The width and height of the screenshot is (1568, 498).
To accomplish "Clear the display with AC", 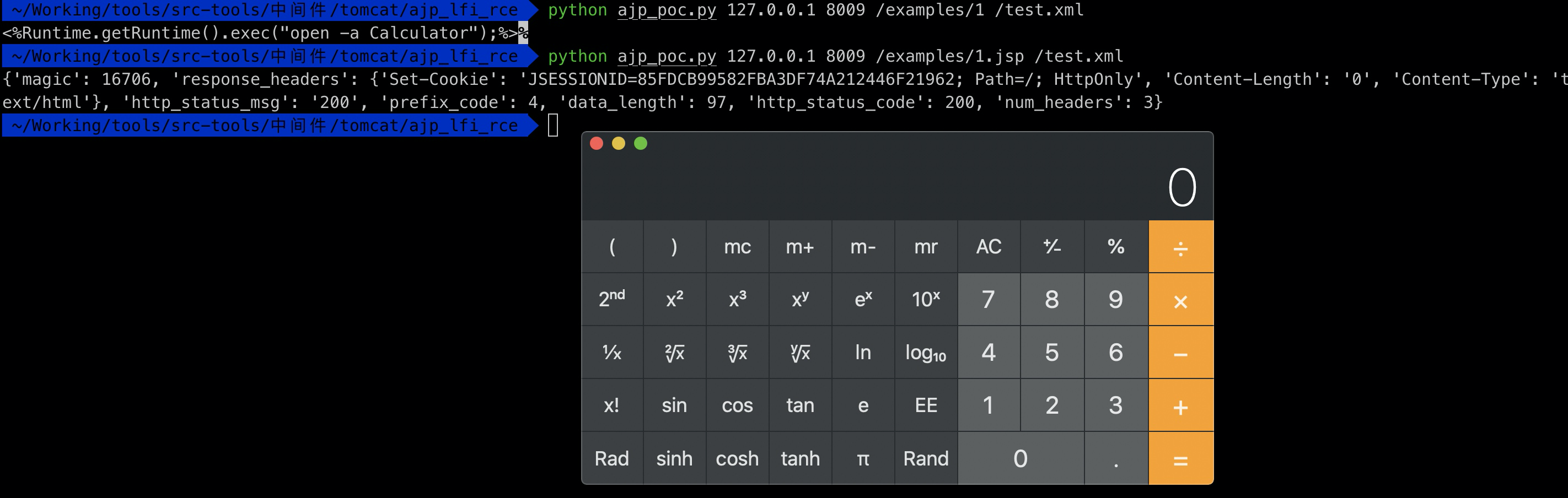I will pyautogui.click(x=989, y=246).
